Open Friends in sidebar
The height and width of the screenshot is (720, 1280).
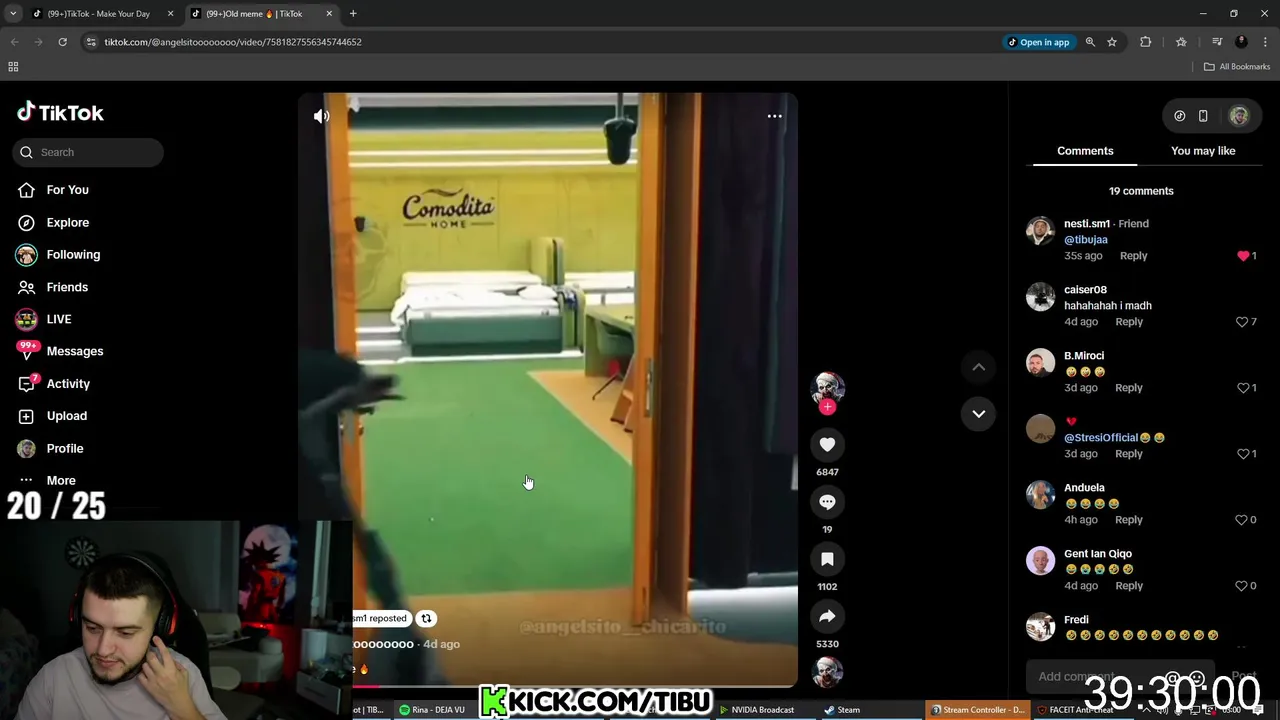[x=67, y=287]
